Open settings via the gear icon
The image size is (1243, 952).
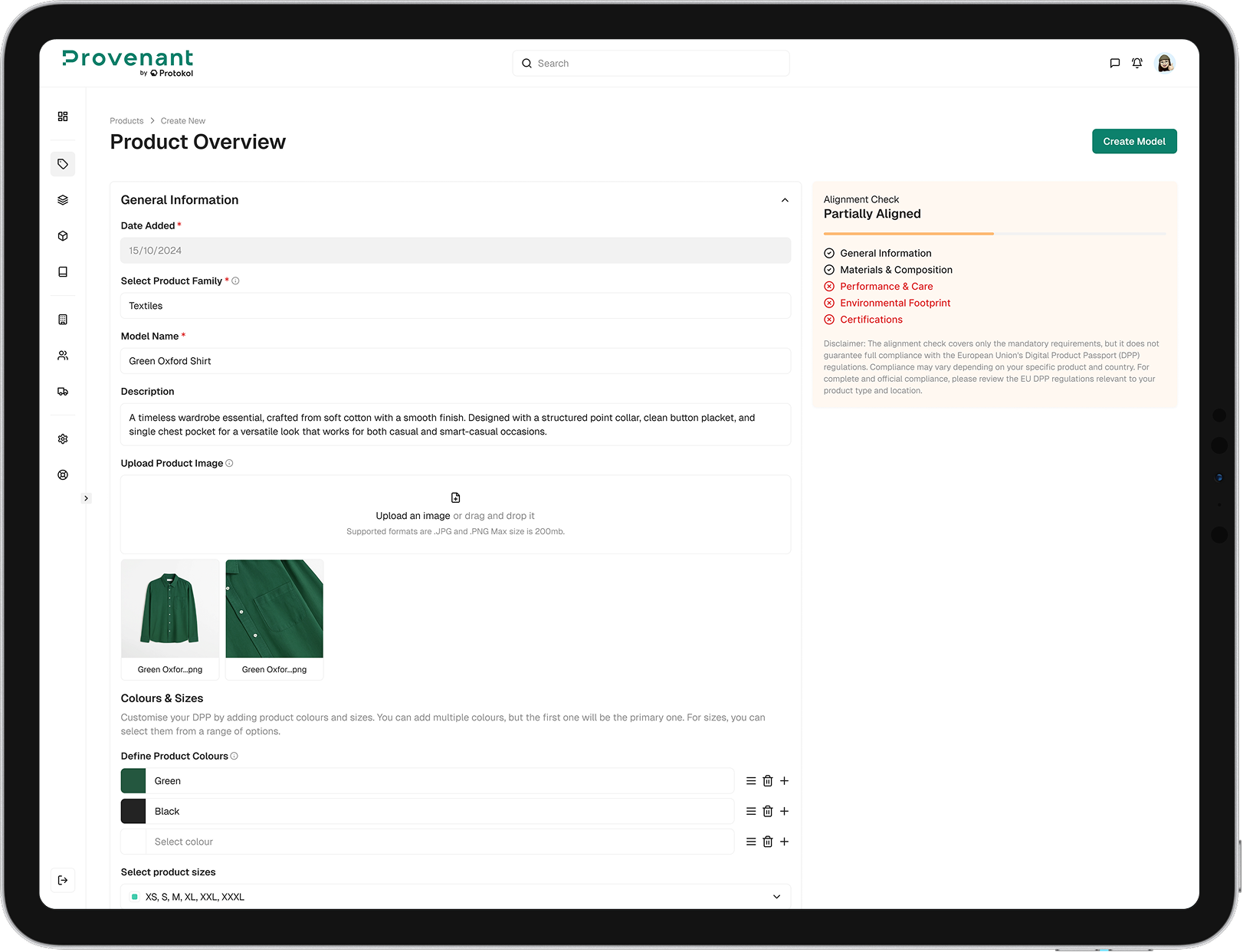[62, 438]
